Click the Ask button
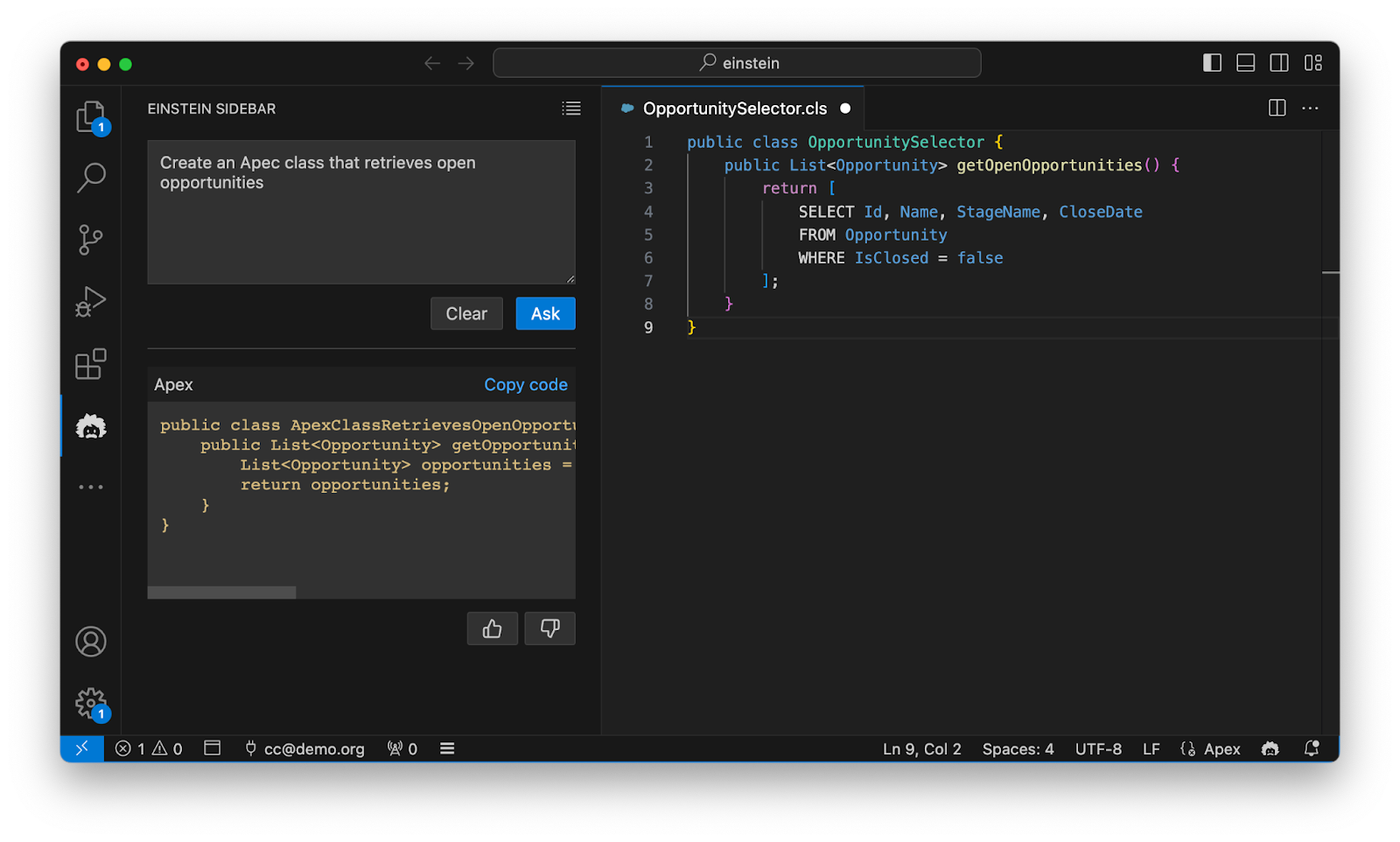Image resolution: width=1400 pixels, height=842 pixels. pyautogui.click(x=545, y=313)
